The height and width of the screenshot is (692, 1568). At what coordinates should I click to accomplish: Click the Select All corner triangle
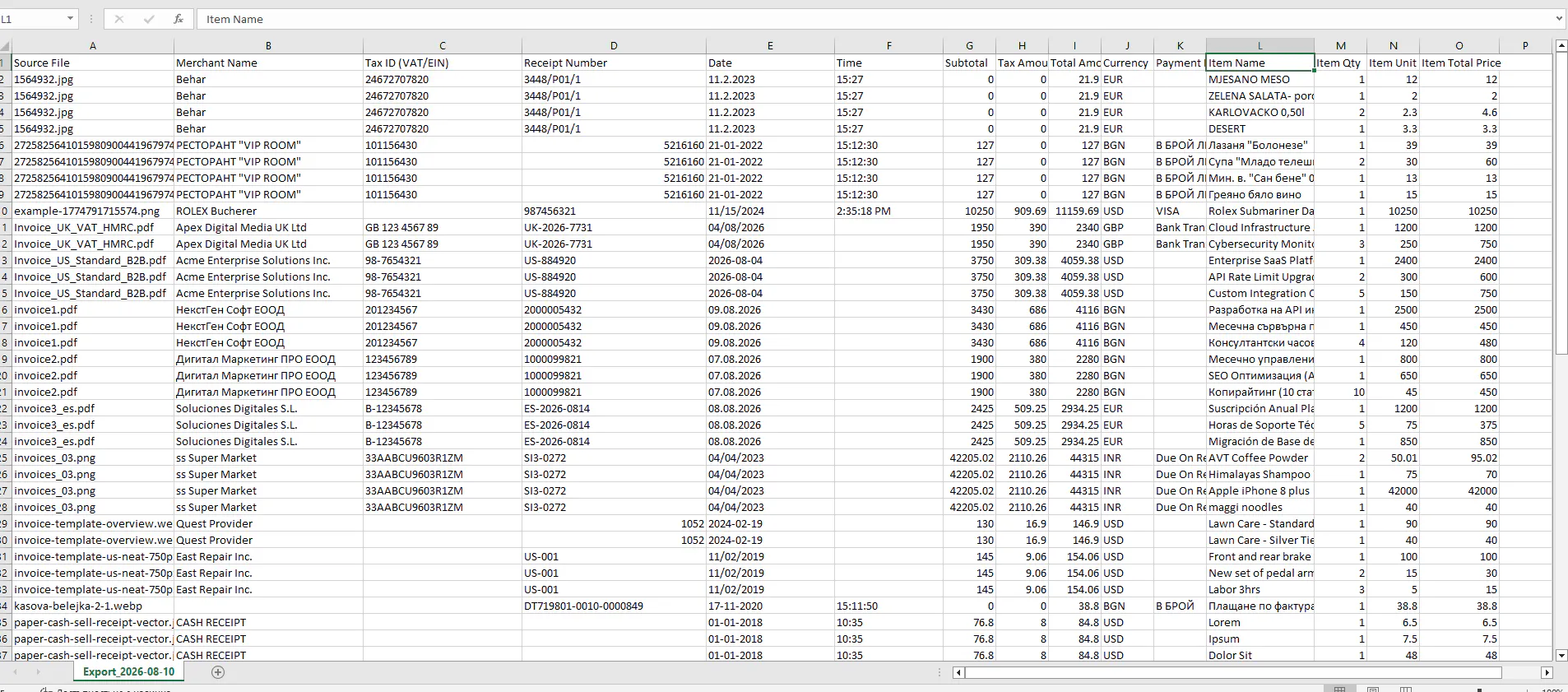coord(6,45)
